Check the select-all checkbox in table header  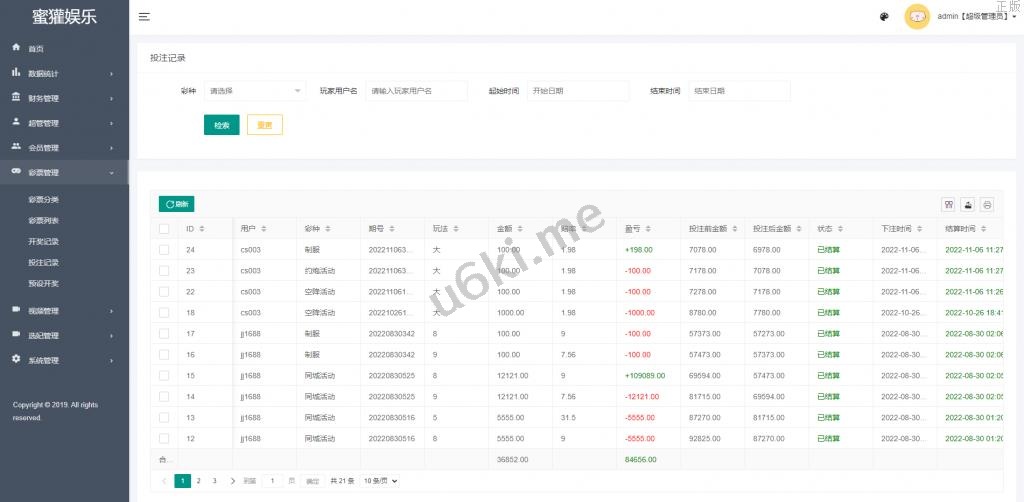pyautogui.click(x=164, y=229)
